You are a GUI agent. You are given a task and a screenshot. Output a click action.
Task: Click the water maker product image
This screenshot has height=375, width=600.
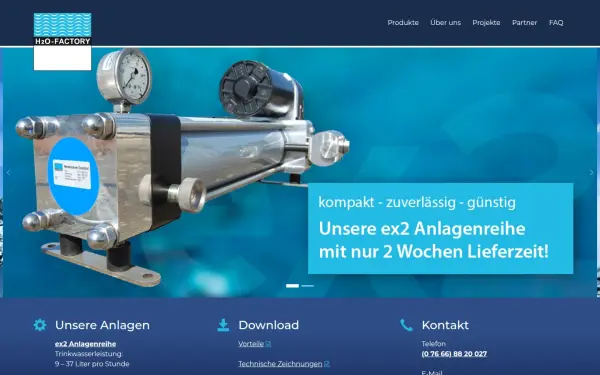click(x=182, y=168)
